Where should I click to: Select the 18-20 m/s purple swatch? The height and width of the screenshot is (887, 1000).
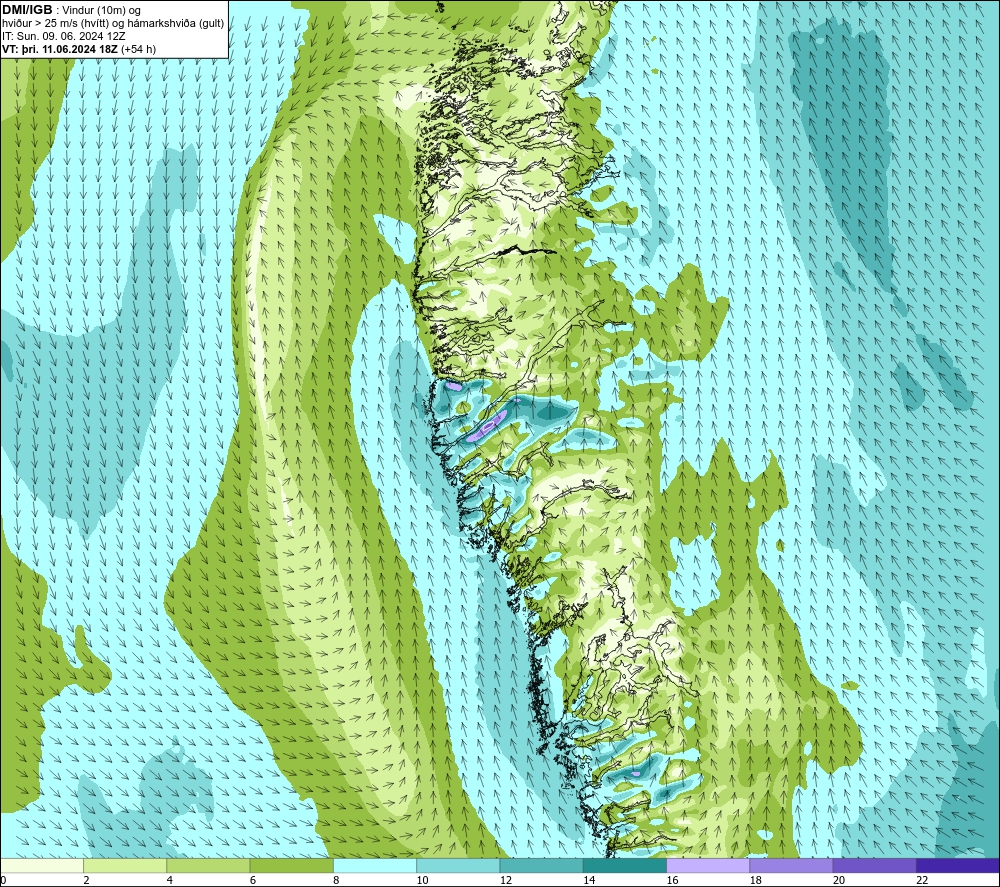(791, 865)
